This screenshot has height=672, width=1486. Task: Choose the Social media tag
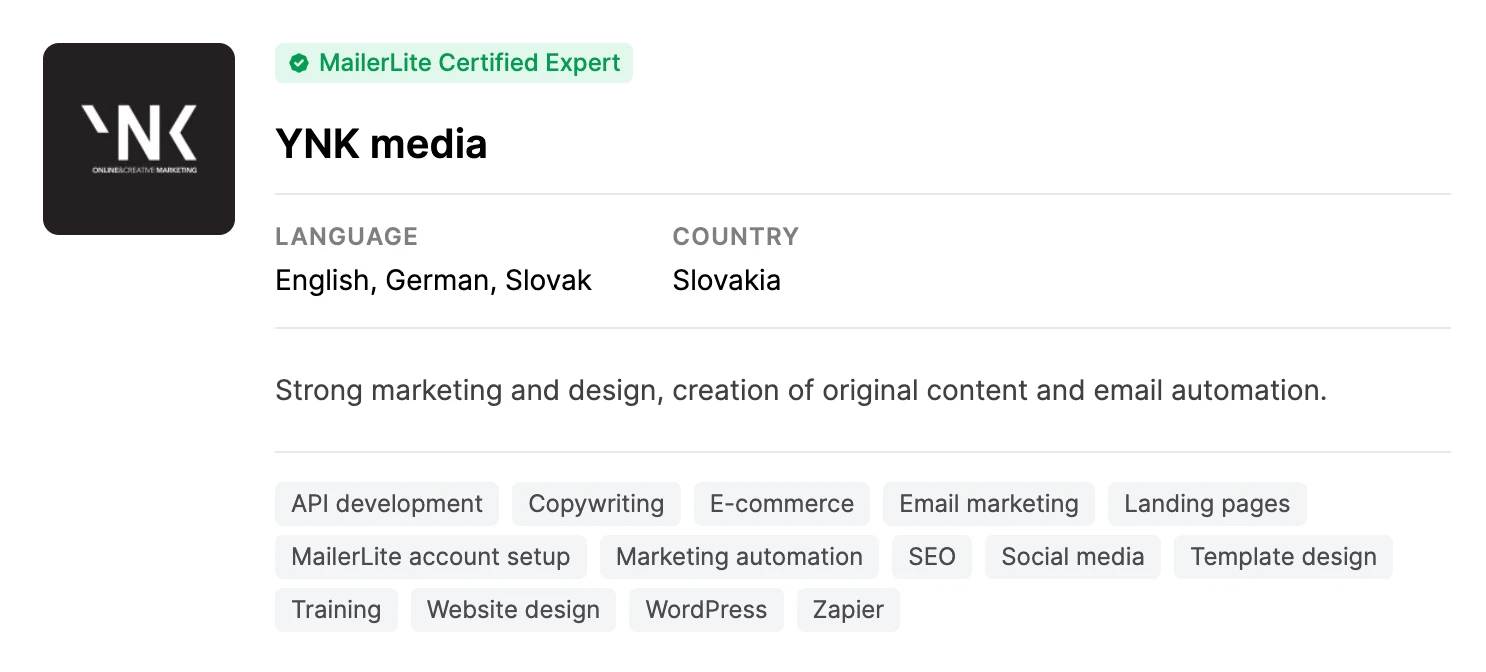(1073, 557)
